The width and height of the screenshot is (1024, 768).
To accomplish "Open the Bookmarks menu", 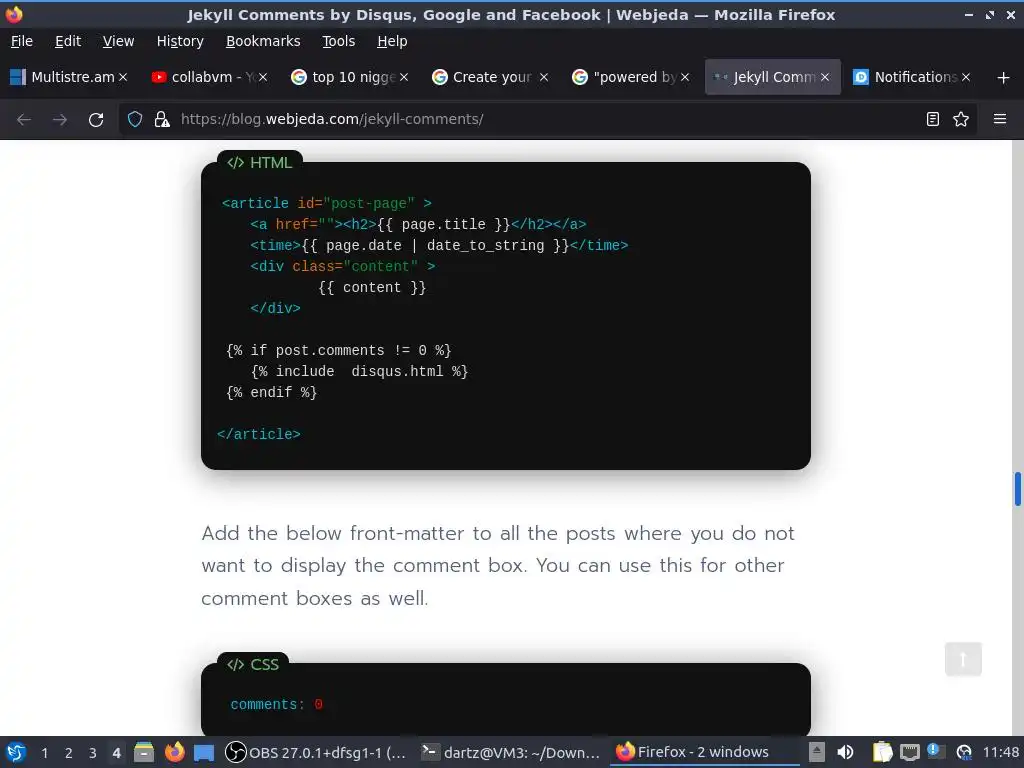I will [x=263, y=41].
